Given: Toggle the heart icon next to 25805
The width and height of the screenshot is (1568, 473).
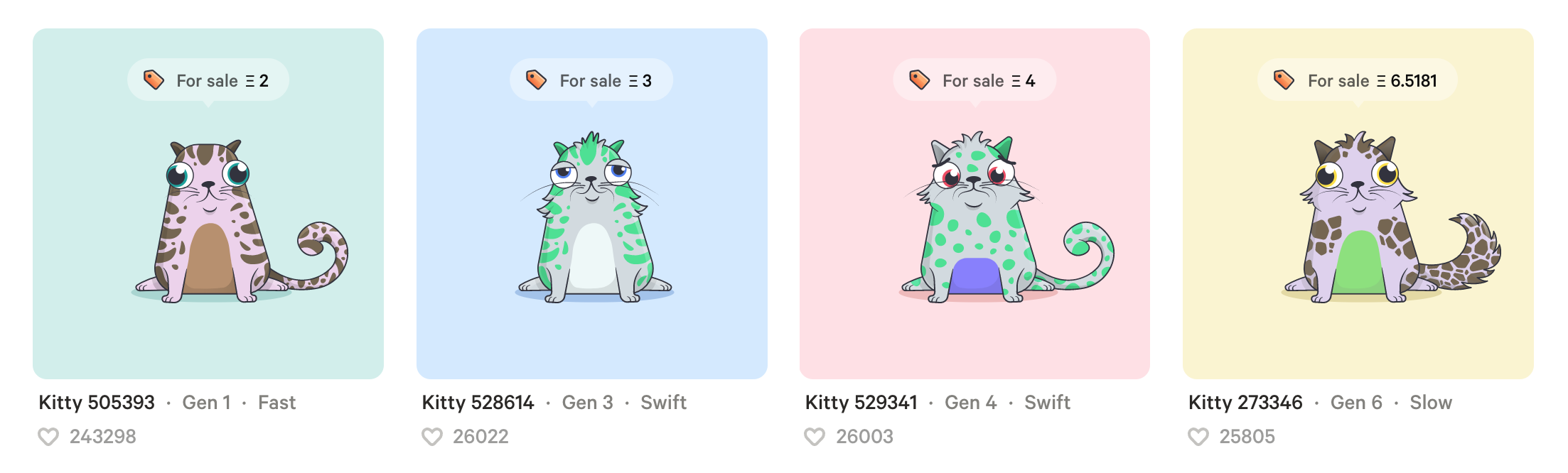Looking at the screenshot, I should (x=1198, y=437).
